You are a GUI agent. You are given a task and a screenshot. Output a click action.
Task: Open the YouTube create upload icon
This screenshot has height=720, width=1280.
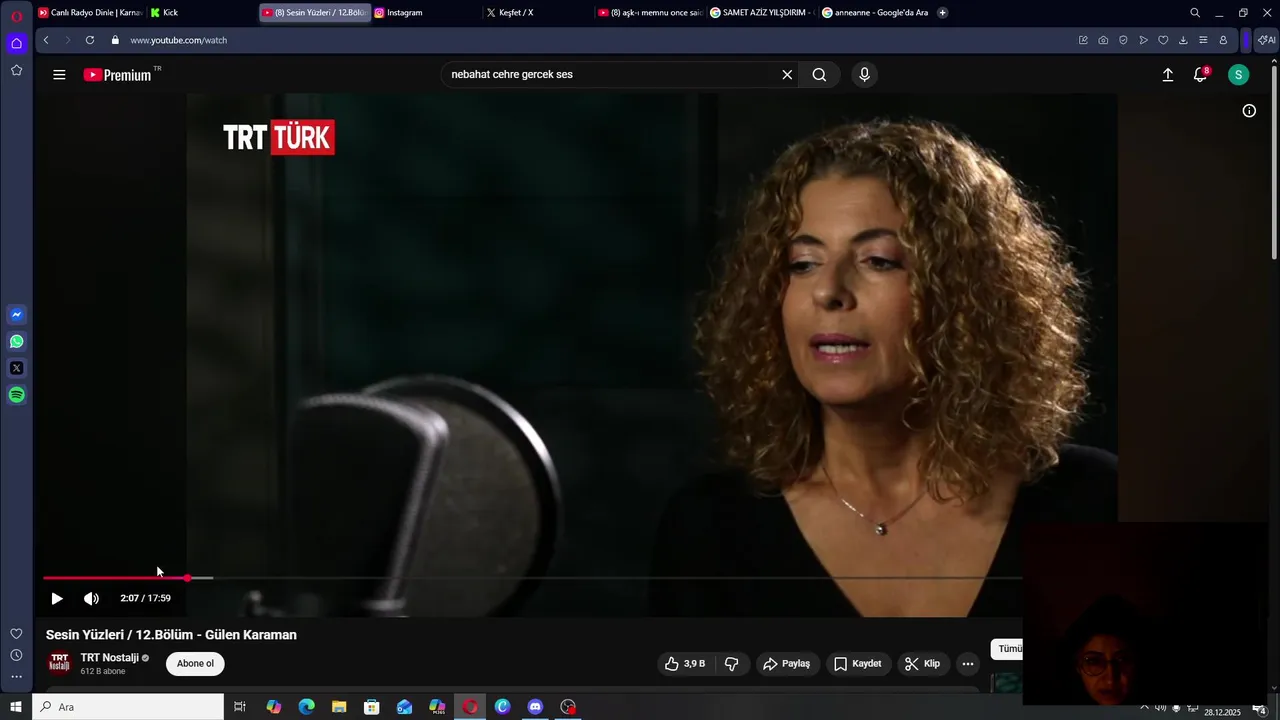coord(1167,75)
